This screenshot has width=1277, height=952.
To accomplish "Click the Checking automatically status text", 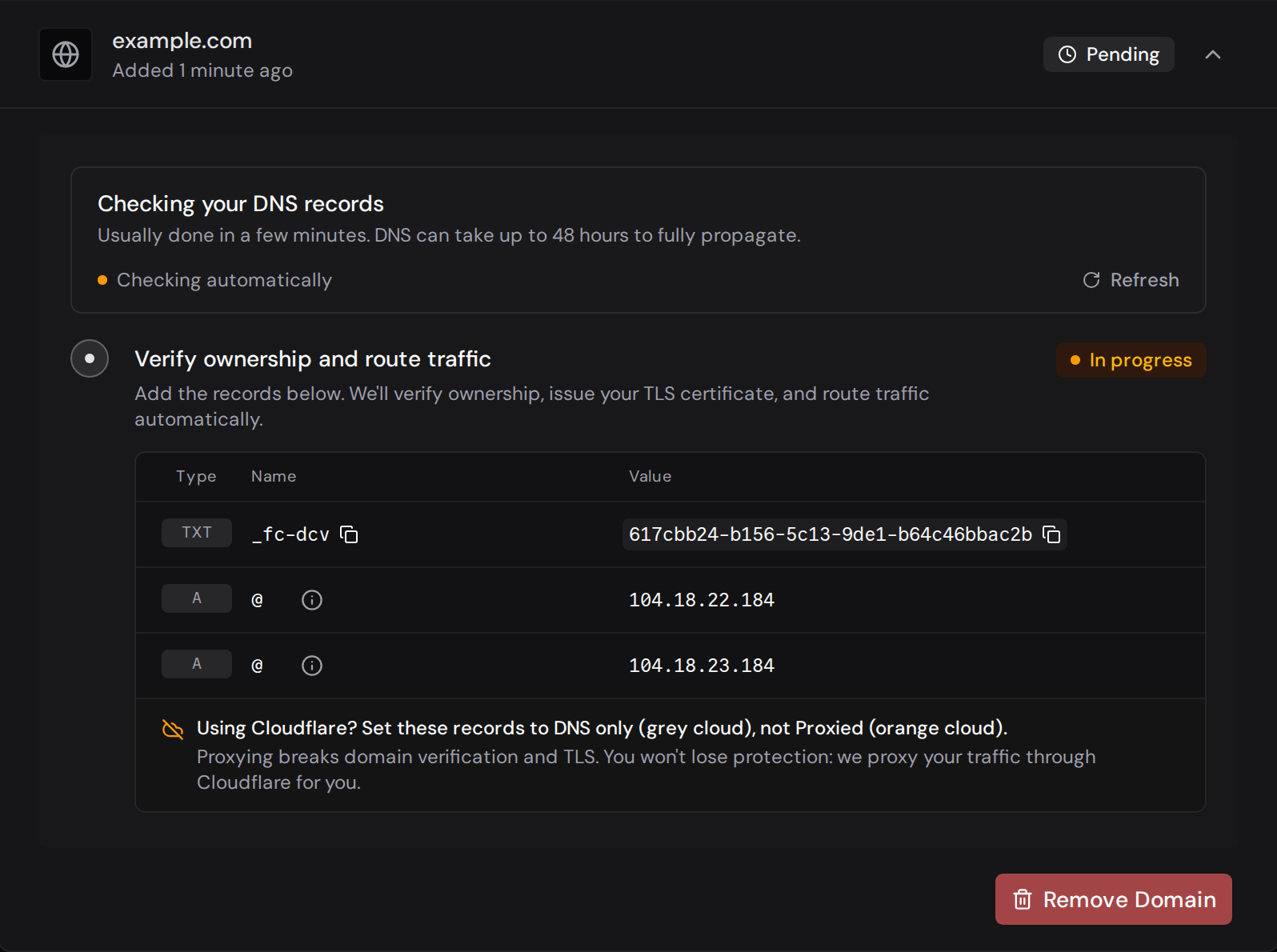I will coord(224,280).
